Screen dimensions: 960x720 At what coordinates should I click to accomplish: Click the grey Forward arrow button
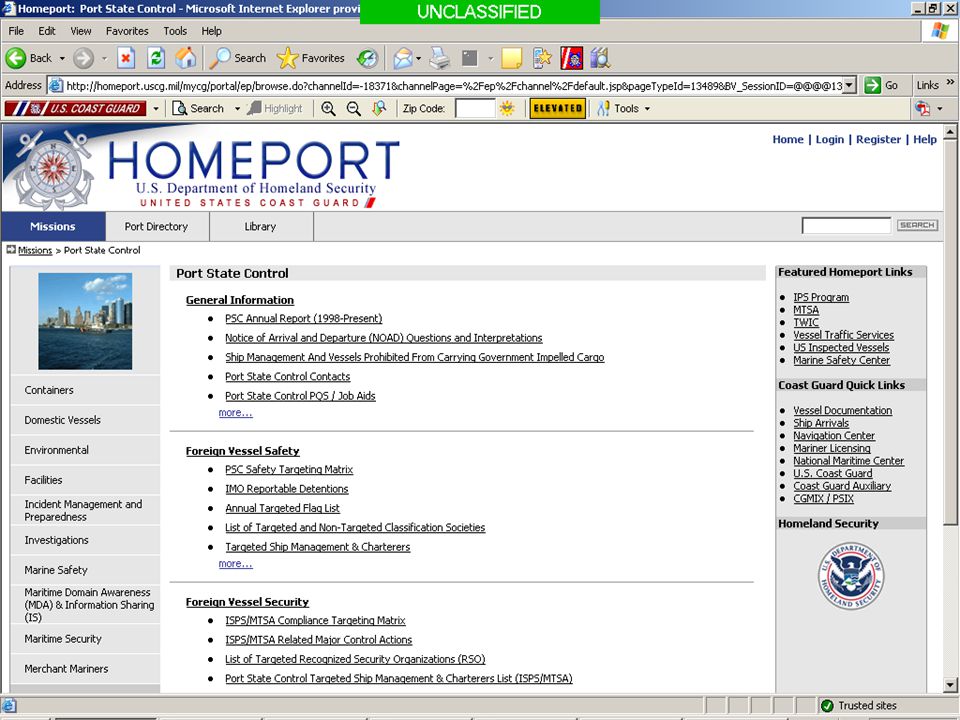pos(83,58)
